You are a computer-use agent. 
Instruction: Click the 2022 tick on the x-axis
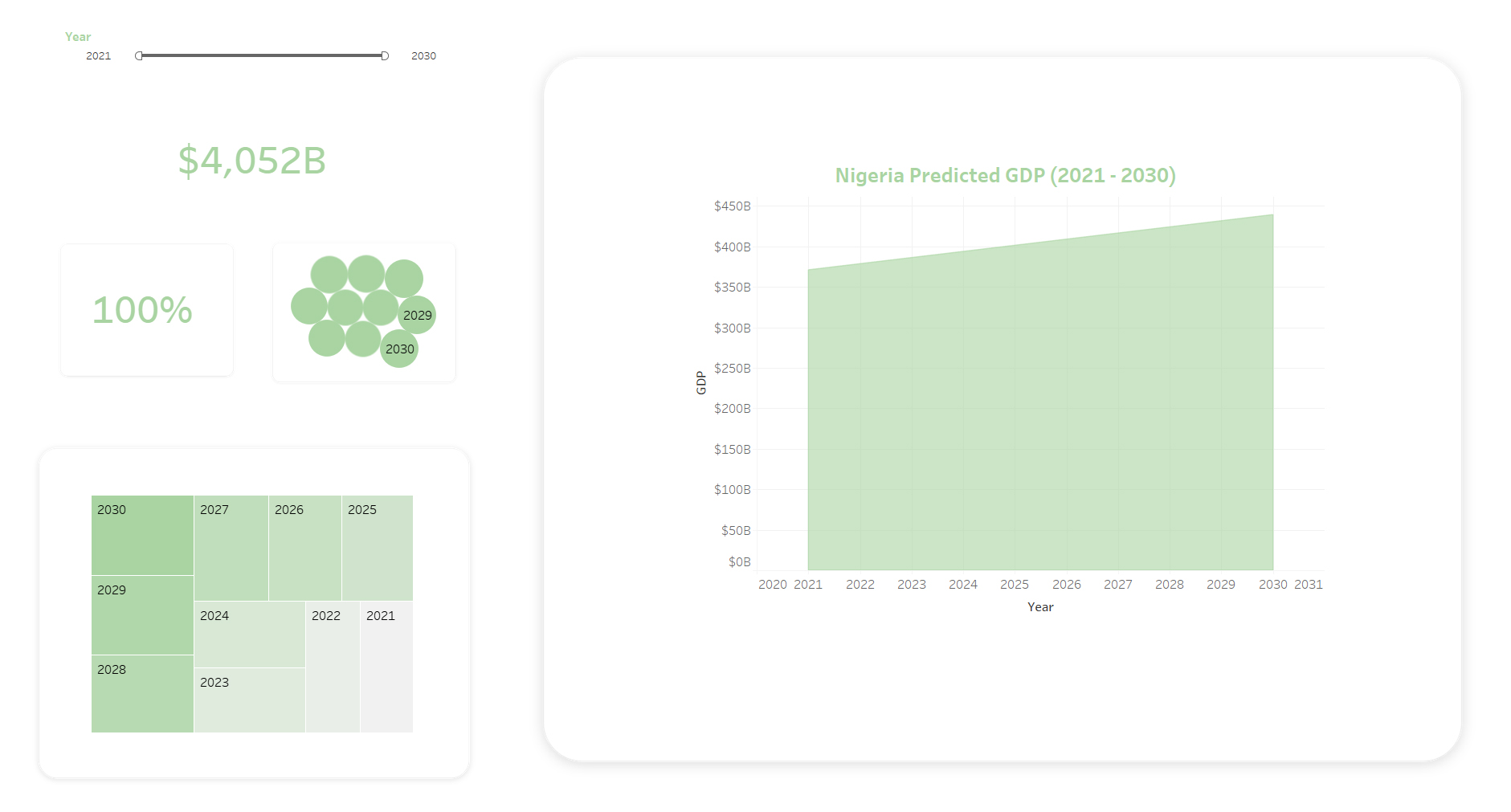860,585
